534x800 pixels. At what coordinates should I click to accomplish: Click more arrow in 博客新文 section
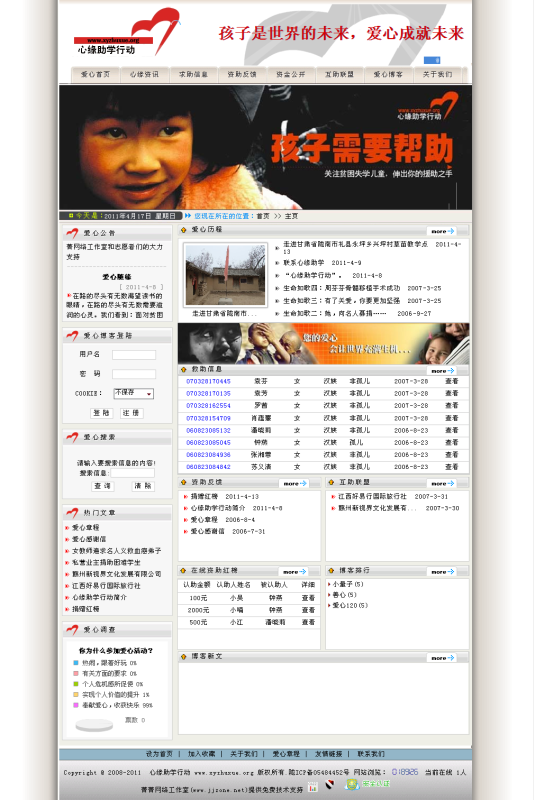442,658
